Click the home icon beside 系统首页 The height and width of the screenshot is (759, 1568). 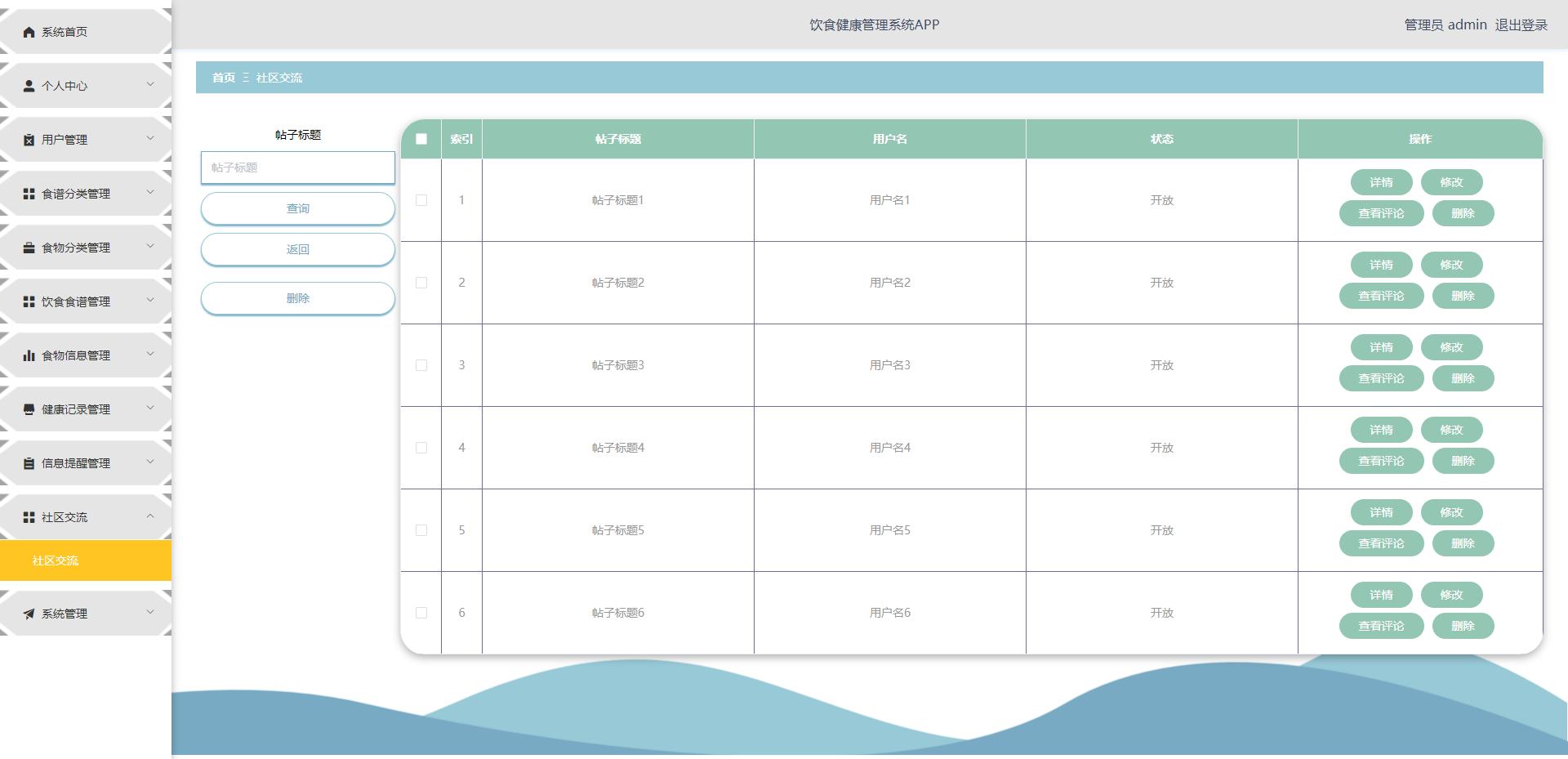29,32
